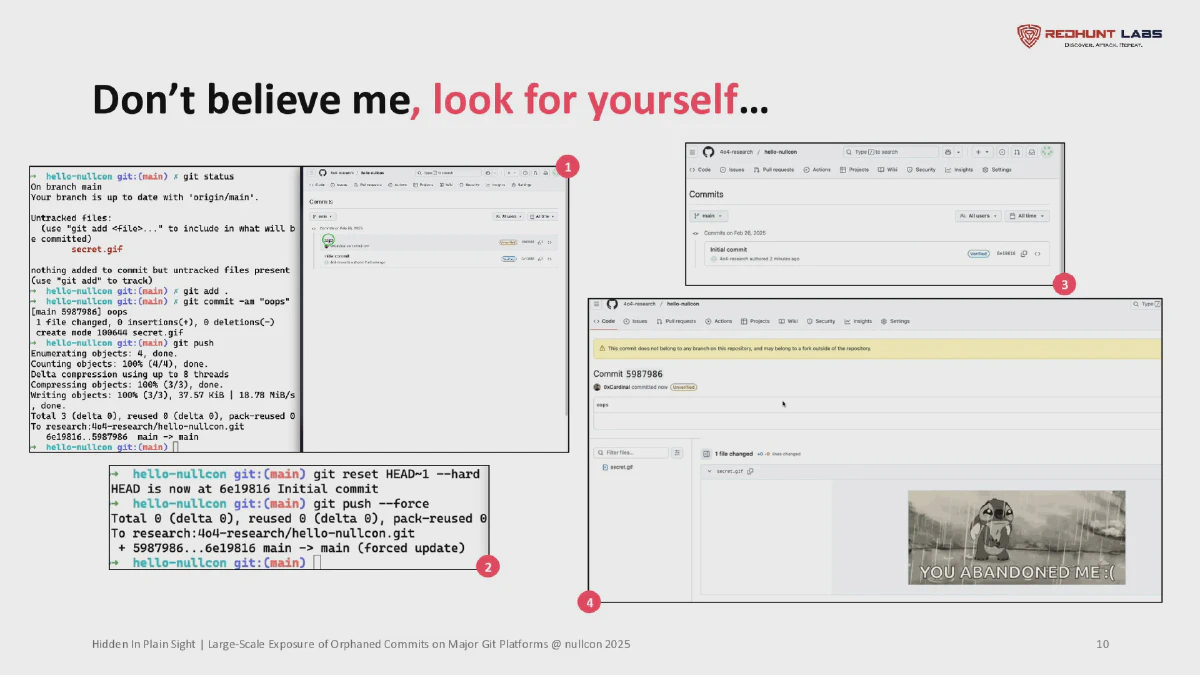Open the oops commit in screenshot 1

click(328, 240)
